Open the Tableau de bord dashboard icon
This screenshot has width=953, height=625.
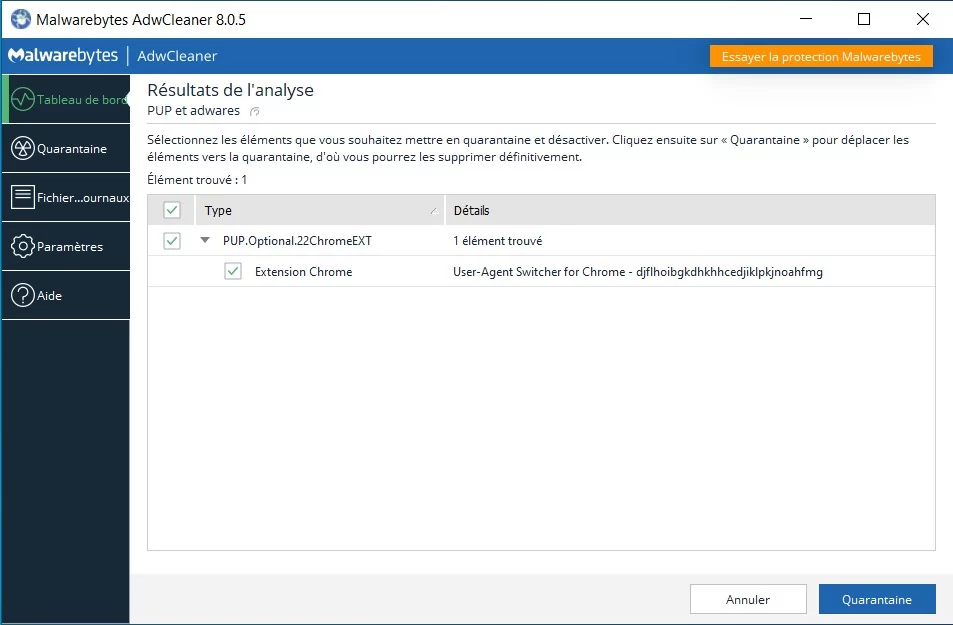(x=23, y=99)
